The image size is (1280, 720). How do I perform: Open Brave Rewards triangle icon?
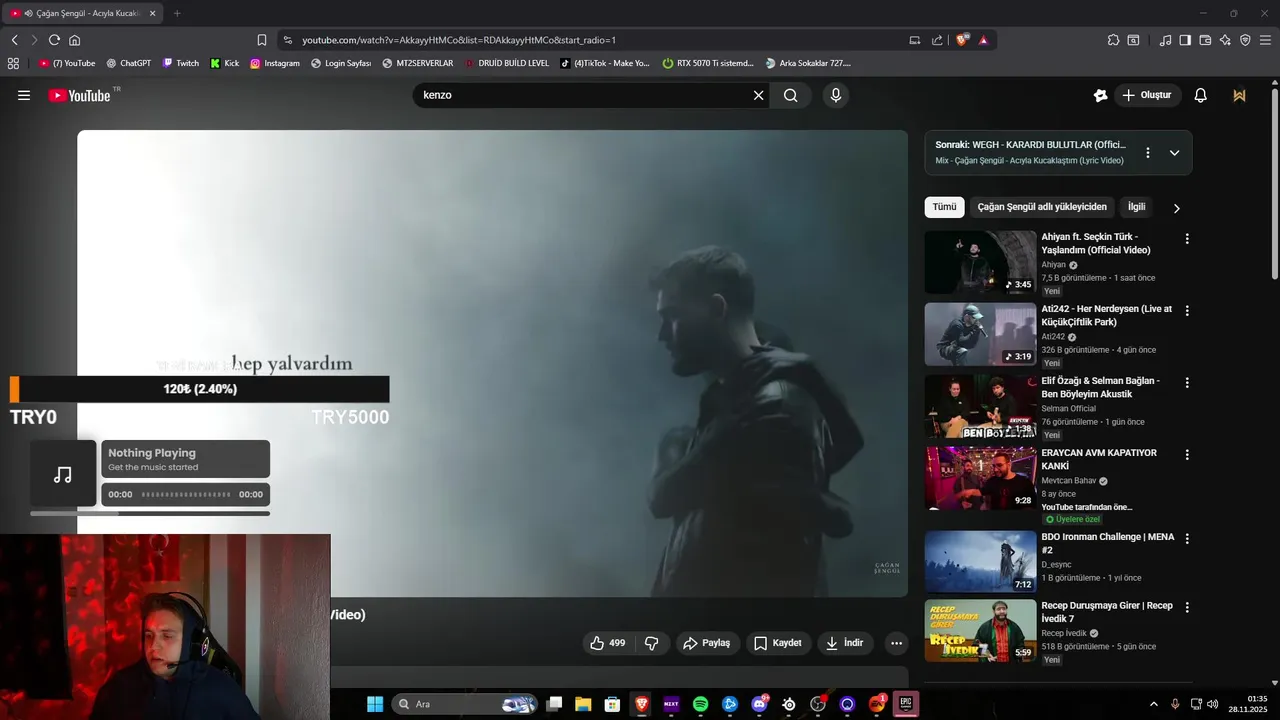[984, 40]
